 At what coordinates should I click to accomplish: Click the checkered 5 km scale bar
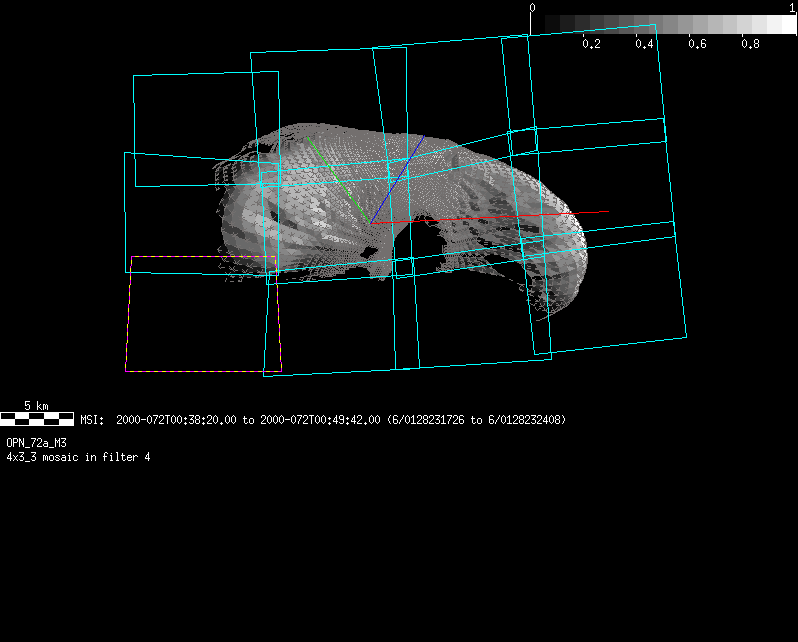pyautogui.click(x=37, y=419)
